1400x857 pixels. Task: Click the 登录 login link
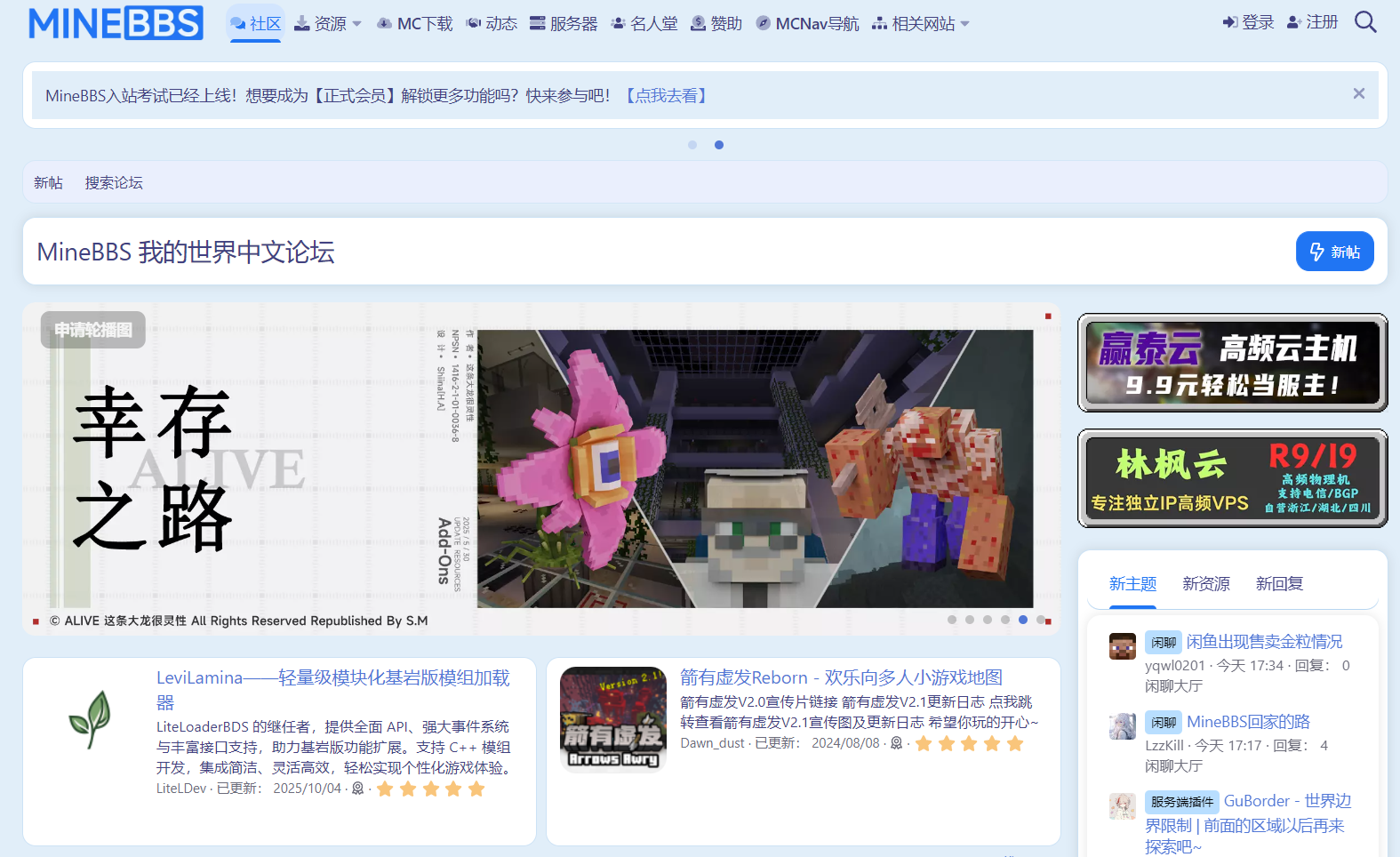click(x=1248, y=22)
